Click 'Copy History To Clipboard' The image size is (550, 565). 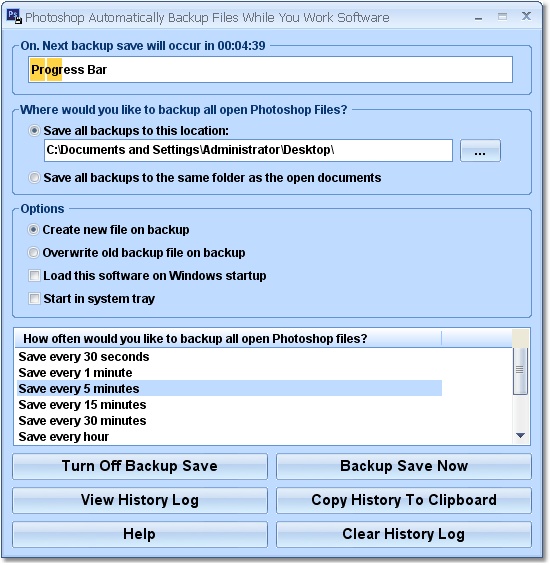point(404,500)
